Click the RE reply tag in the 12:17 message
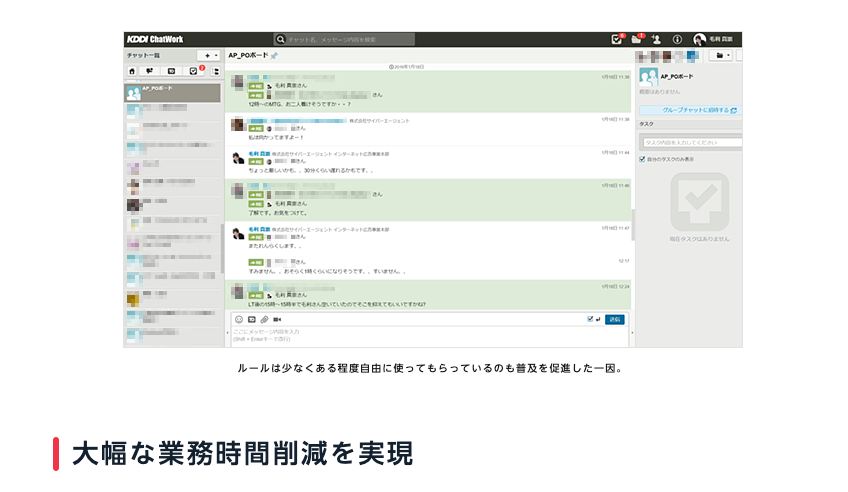Screen dimensions: 848x492 (x=255, y=262)
